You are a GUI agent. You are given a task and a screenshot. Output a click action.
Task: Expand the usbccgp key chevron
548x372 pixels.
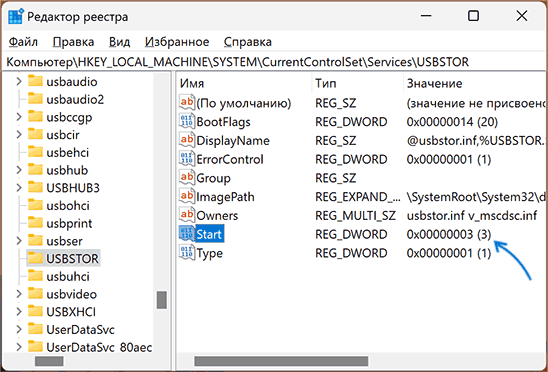[x=19, y=117]
